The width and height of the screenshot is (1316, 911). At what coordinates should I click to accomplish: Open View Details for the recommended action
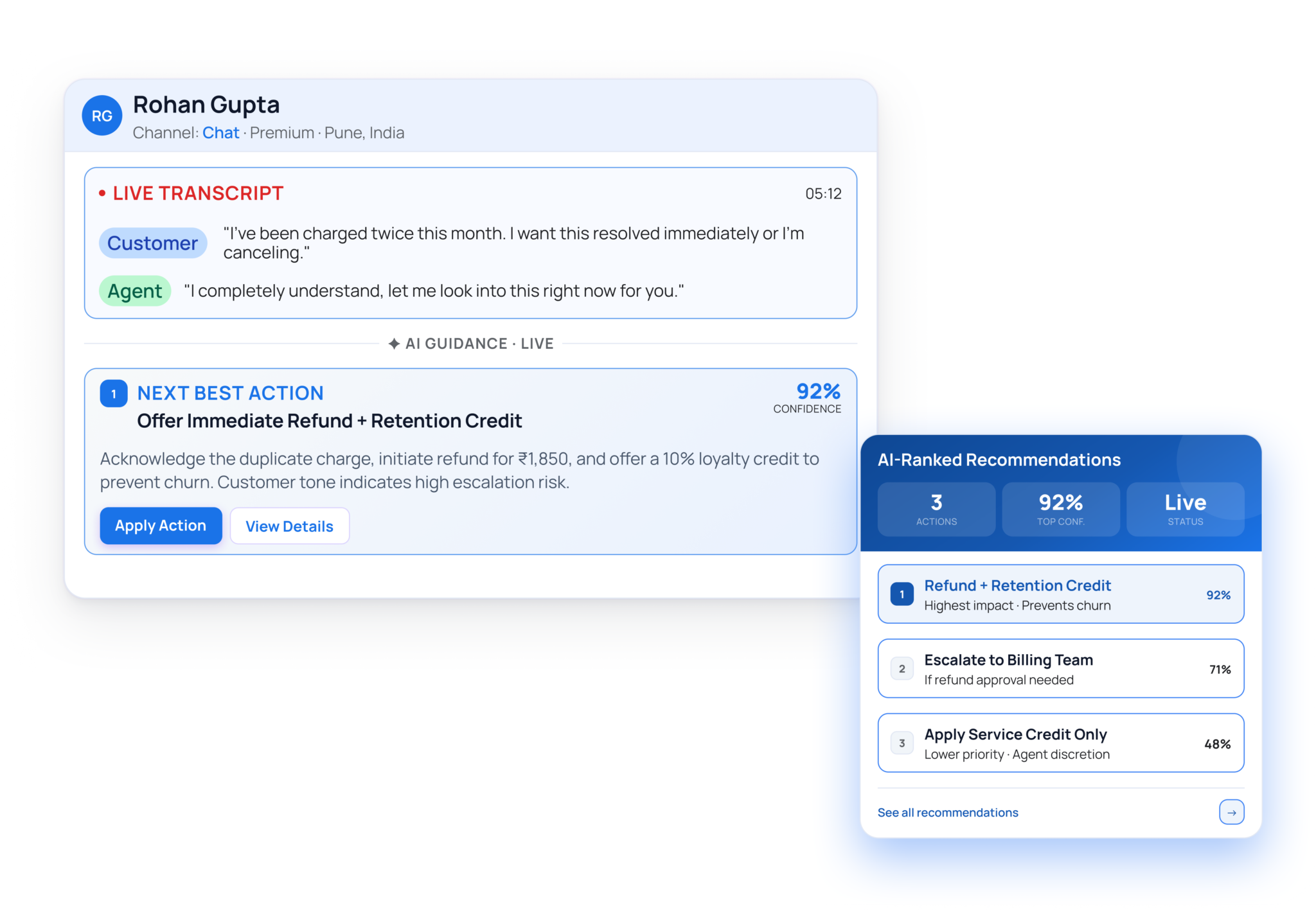click(x=289, y=526)
